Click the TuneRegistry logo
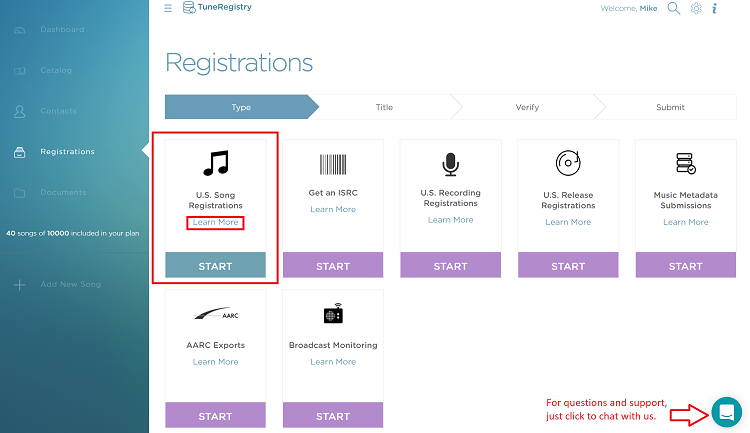750x433 pixels. (217, 7)
